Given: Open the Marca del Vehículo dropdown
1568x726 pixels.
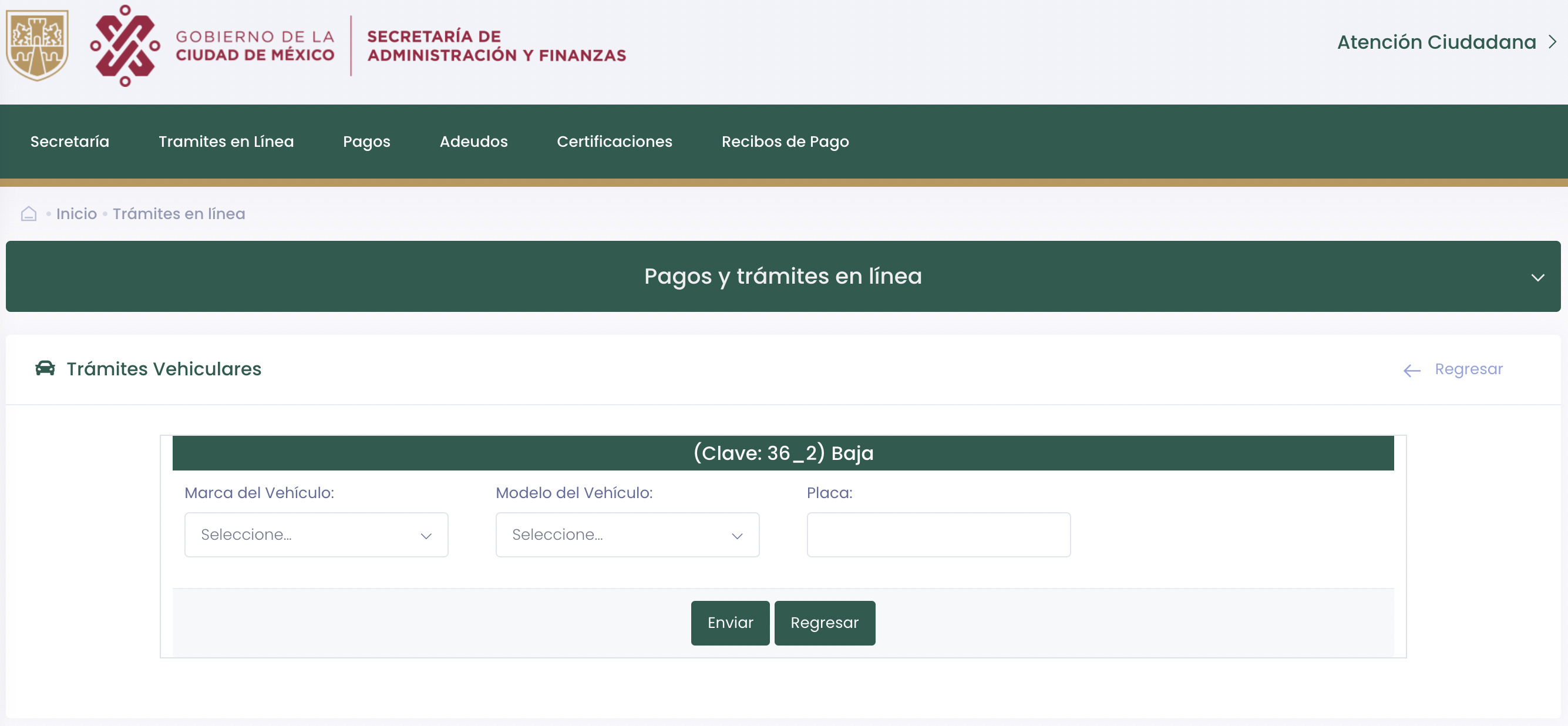Looking at the screenshot, I should click(316, 535).
